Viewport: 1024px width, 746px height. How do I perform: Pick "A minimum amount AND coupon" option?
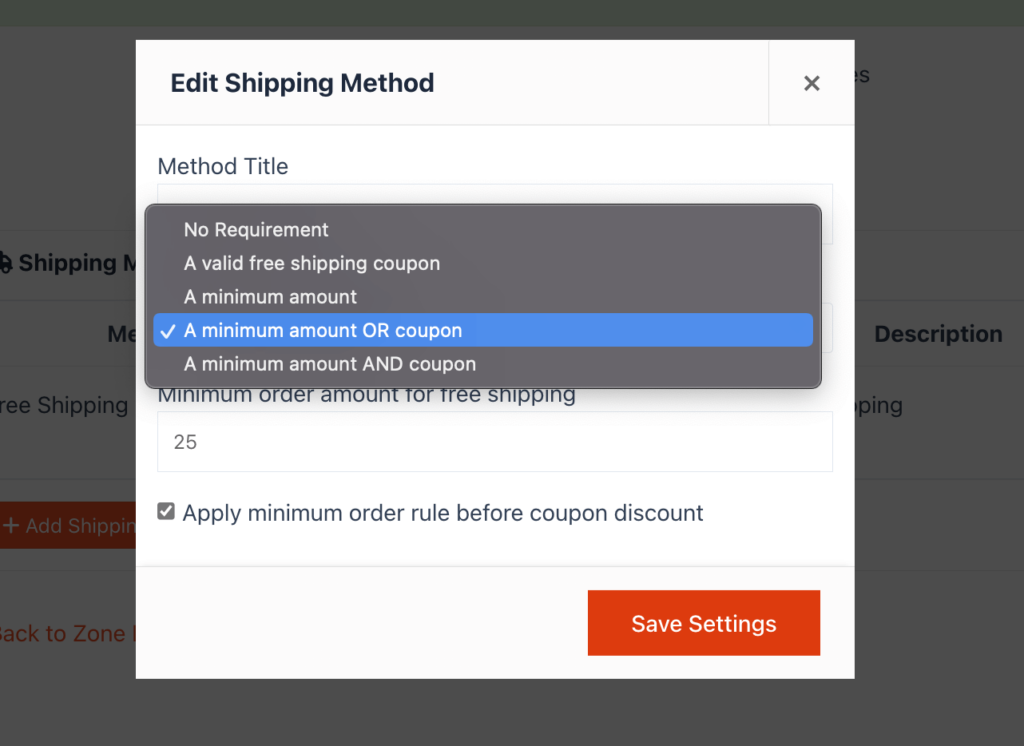tap(330, 364)
